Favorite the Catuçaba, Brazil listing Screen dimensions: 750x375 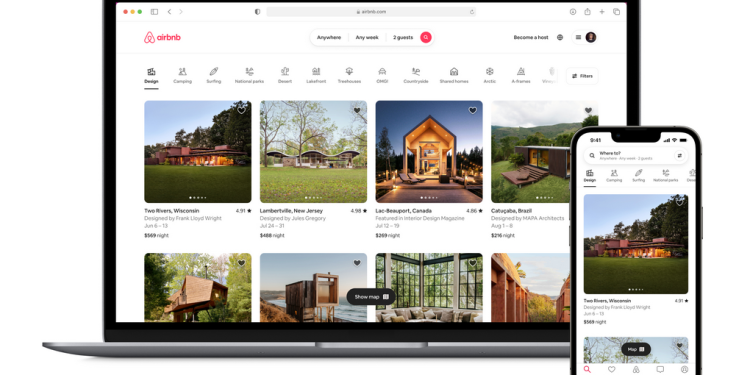pyautogui.click(x=588, y=110)
